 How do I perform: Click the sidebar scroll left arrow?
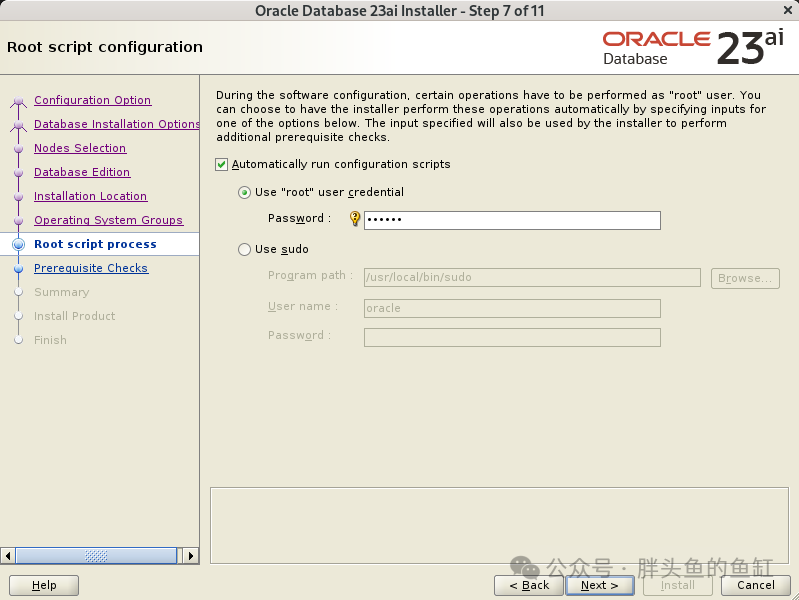(8, 556)
